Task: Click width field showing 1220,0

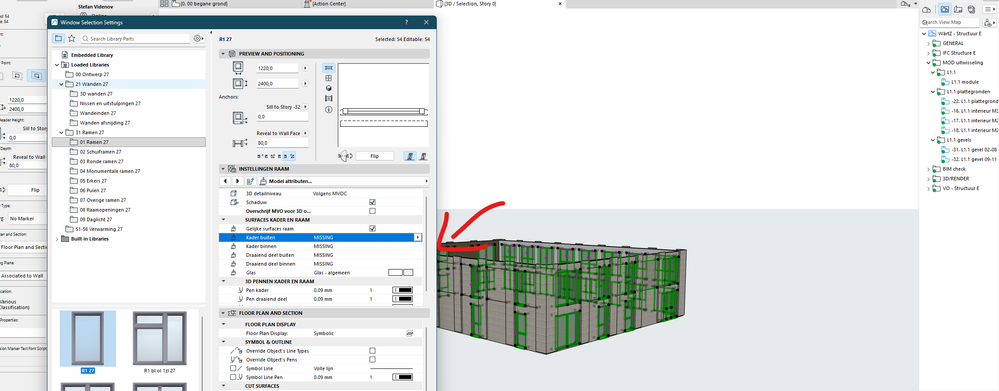Action: 278,68
